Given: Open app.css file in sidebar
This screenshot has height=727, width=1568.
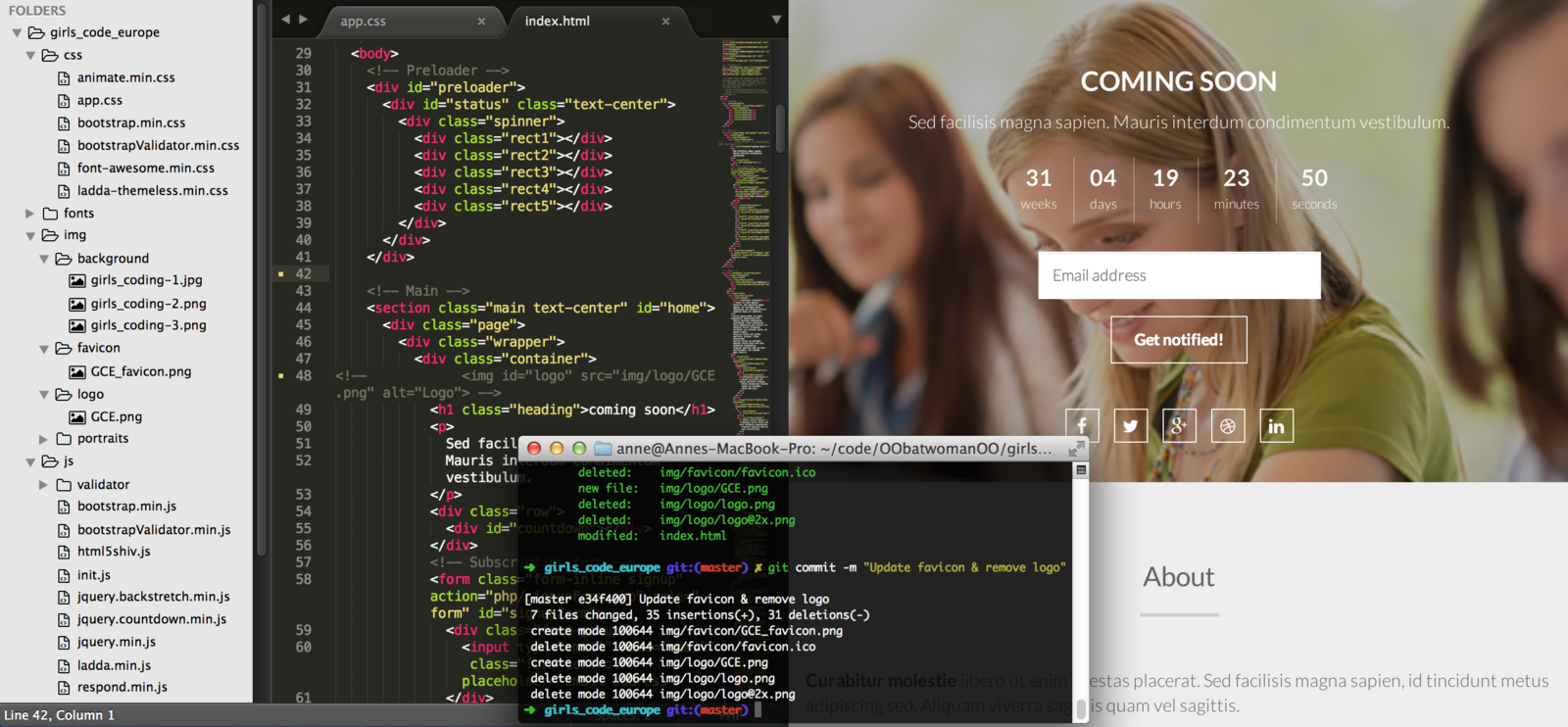Looking at the screenshot, I should tap(99, 100).
